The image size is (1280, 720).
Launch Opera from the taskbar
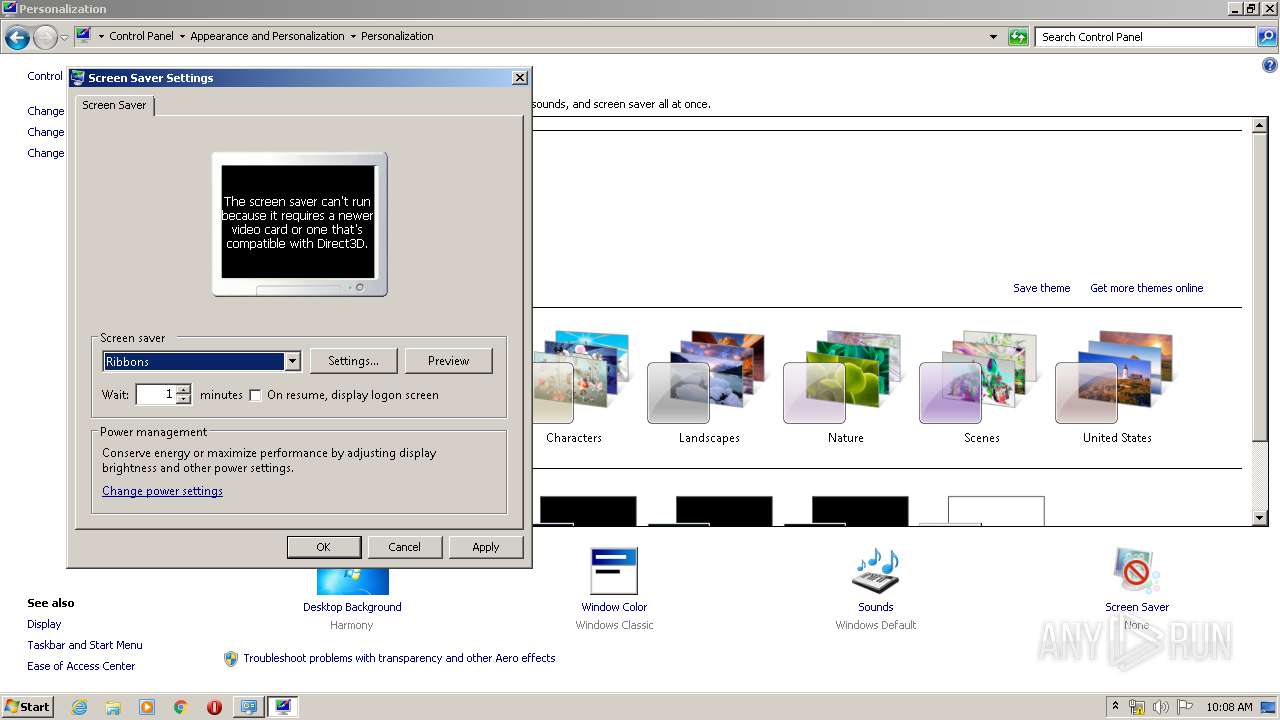coord(214,707)
